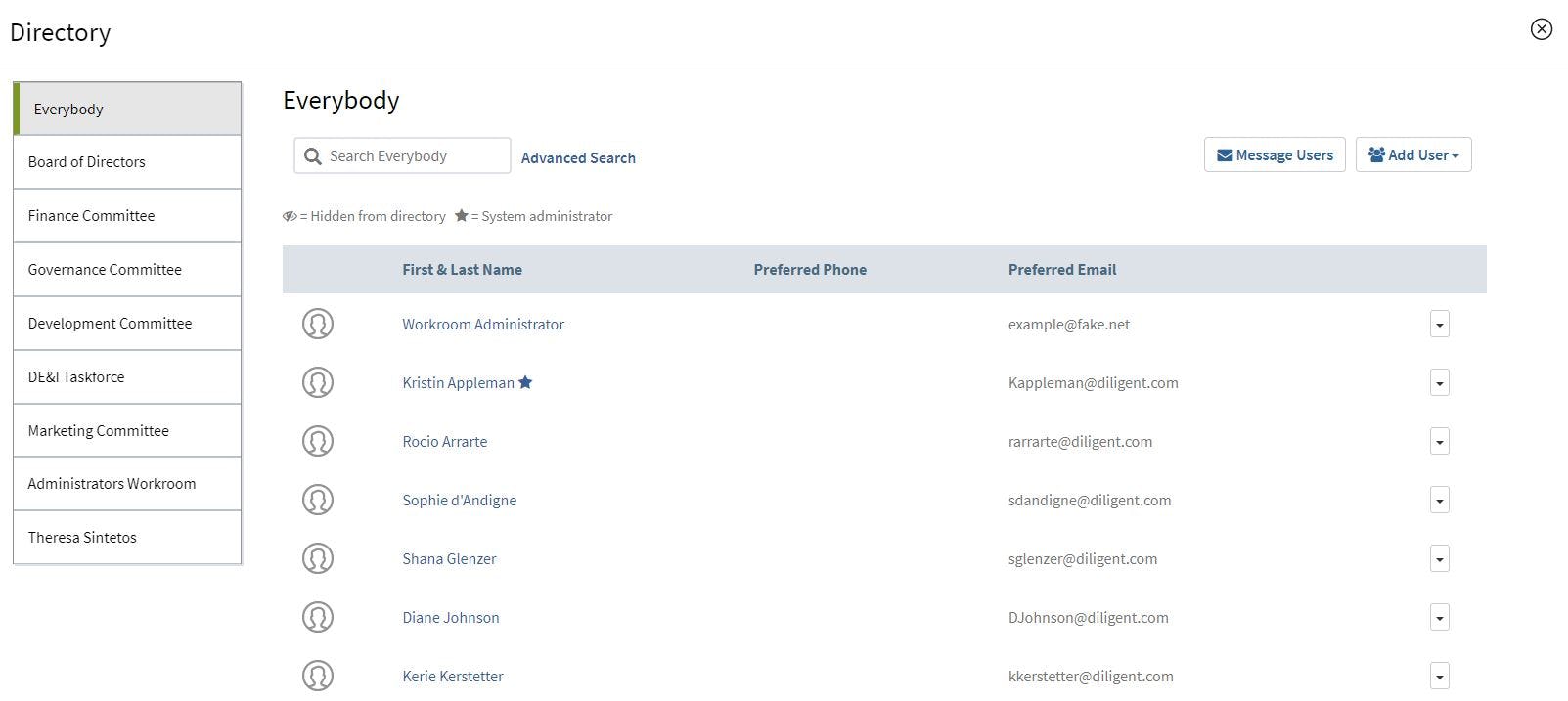The width and height of the screenshot is (1568, 701).
Task: Click Rocio Arrarte's profile avatar icon
Action: coord(318,441)
